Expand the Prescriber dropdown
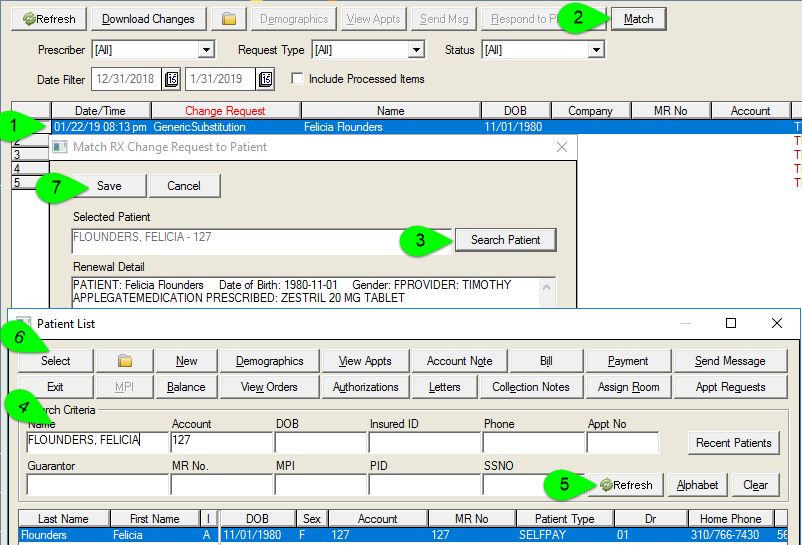The width and height of the screenshot is (802, 545). (x=206, y=50)
